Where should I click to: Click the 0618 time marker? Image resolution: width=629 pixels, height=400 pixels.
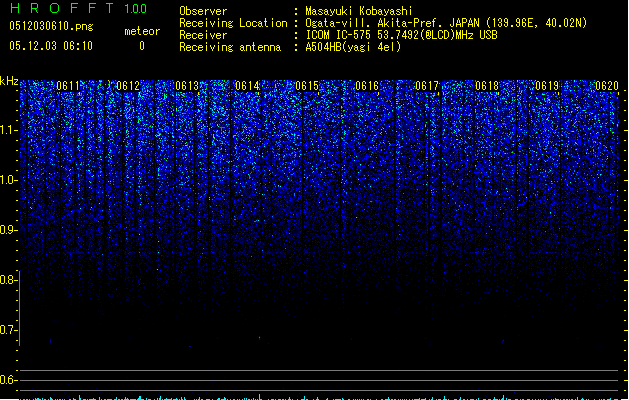coord(487,86)
